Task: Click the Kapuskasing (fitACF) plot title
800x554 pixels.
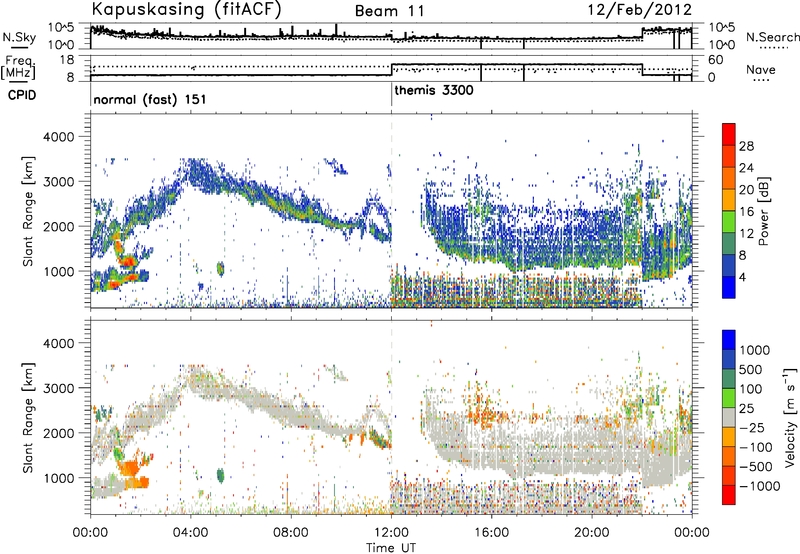Action: [x=186, y=9]
